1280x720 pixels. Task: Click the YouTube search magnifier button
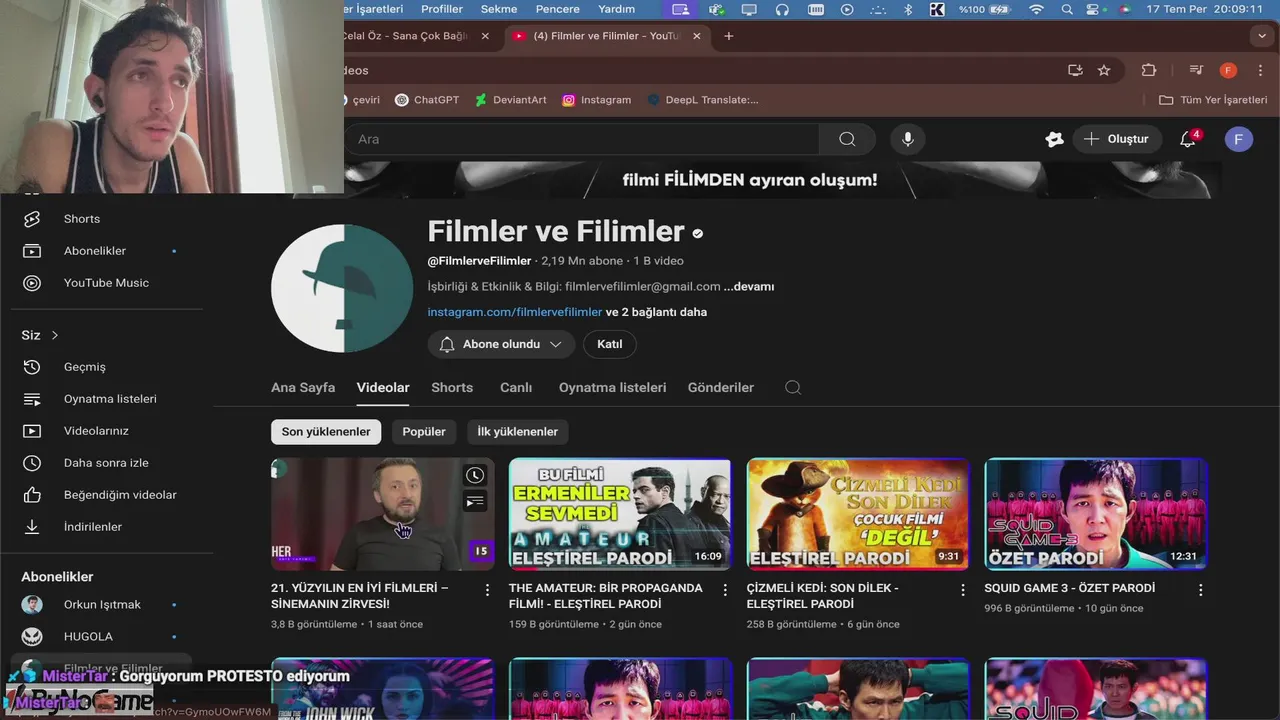(x=847, y=139)
